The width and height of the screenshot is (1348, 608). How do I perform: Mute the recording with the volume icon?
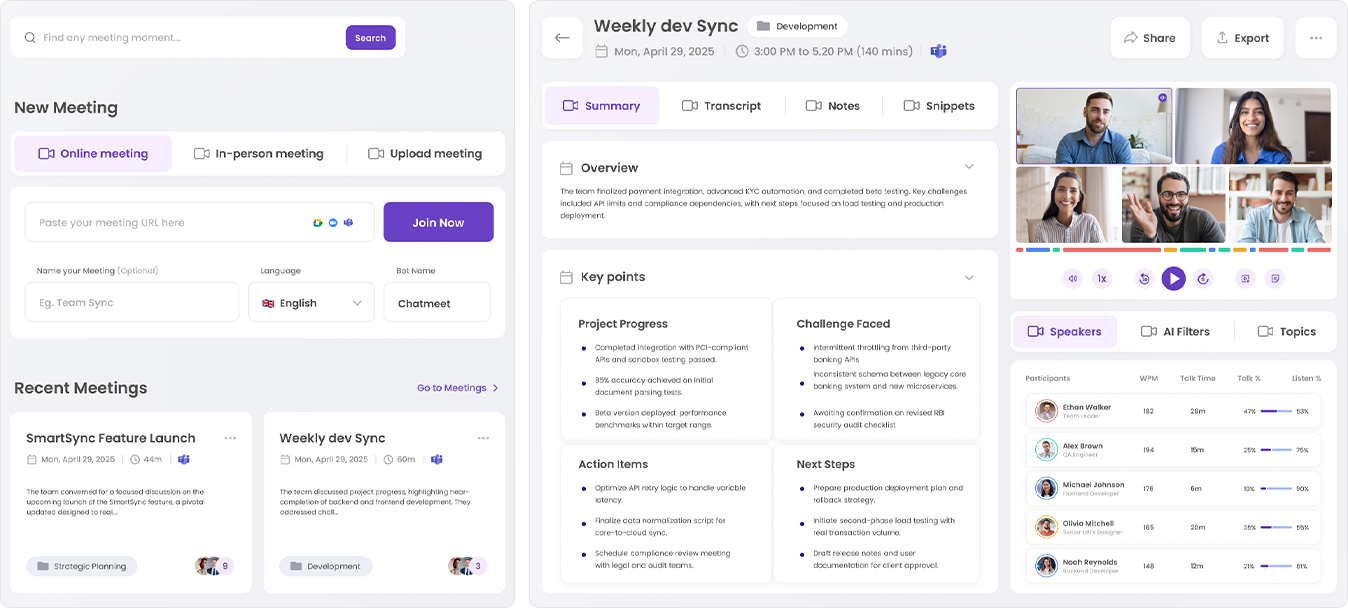pyautogui.click(x=1073, y=279)
